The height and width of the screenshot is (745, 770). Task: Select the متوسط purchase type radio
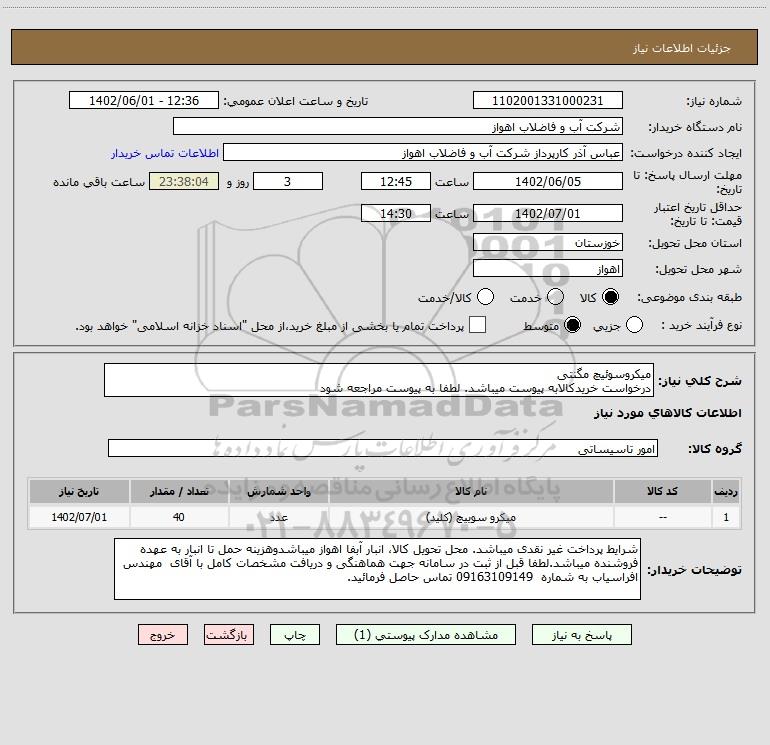pyautogui.click(x=572, y=325)
